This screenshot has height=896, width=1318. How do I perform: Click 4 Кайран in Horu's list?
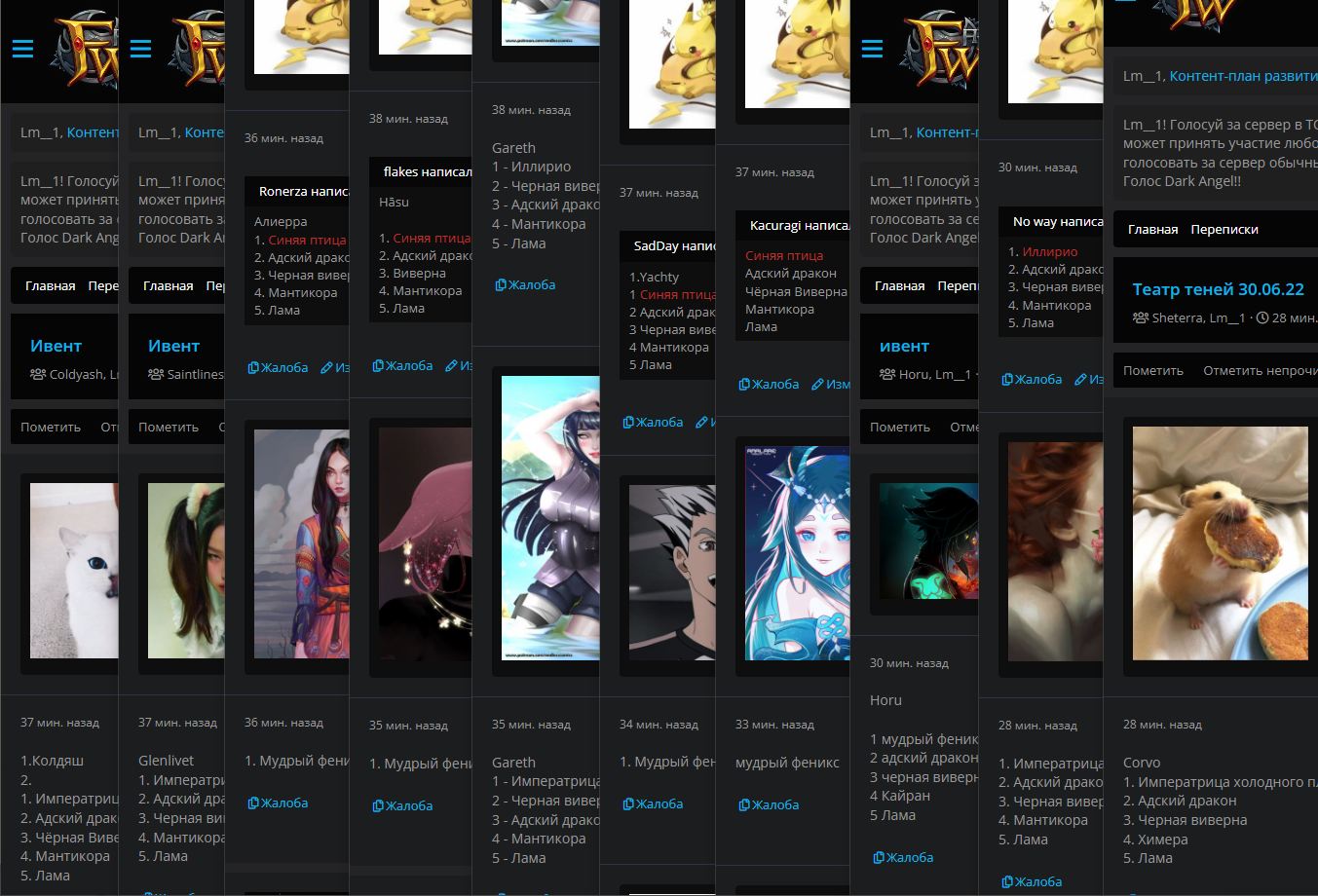pos(900,796)
